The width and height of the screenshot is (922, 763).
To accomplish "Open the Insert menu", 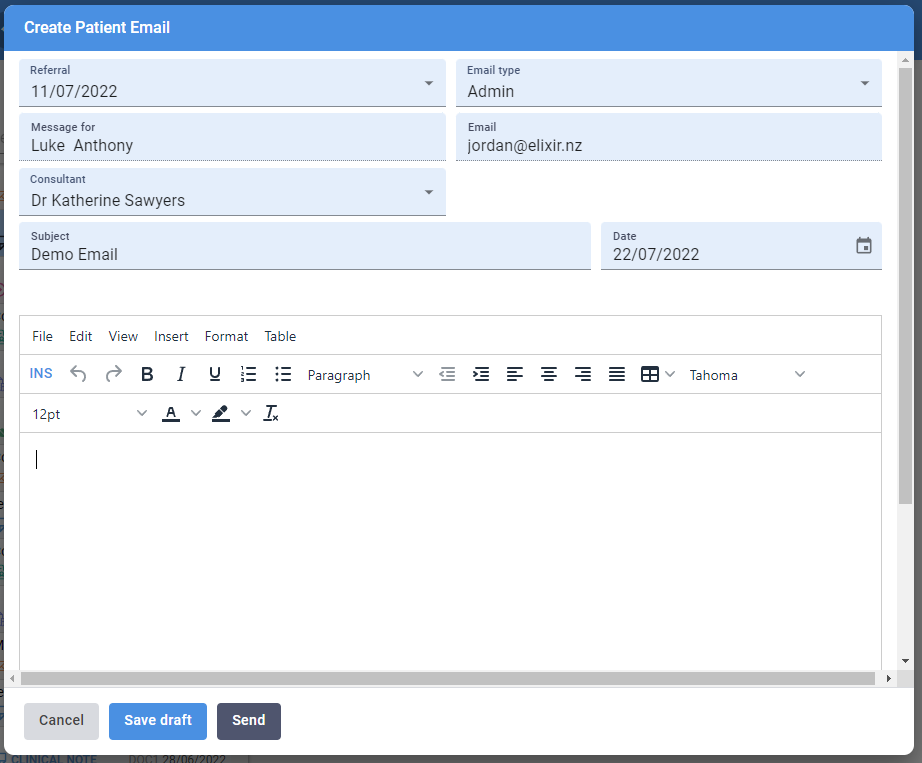I will click(x=171, y=336).
